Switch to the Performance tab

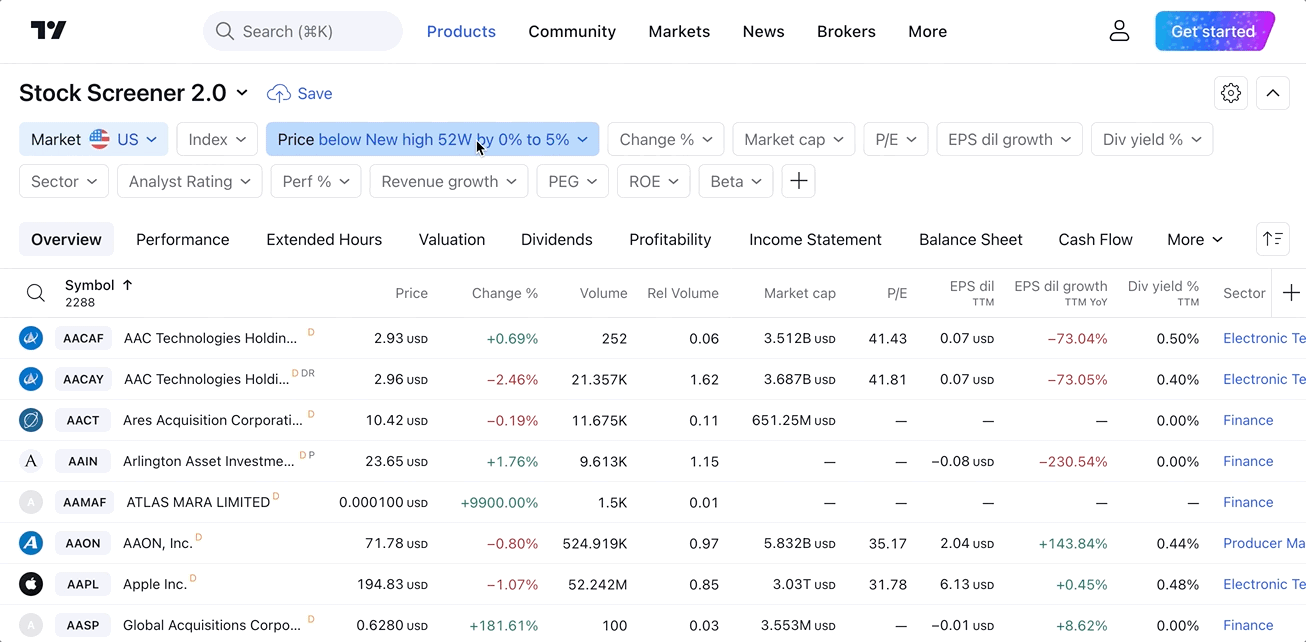click(x=183, y=239)
